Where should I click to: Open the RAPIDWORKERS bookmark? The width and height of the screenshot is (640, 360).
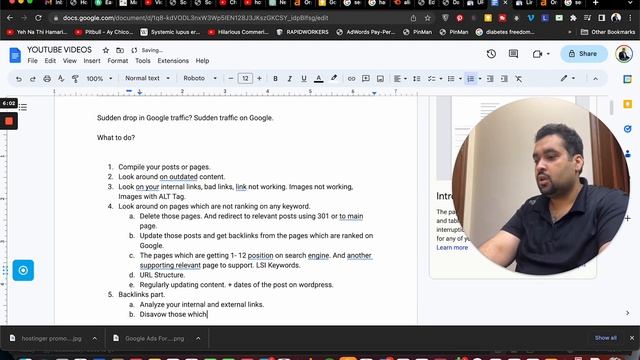(302, 32)
